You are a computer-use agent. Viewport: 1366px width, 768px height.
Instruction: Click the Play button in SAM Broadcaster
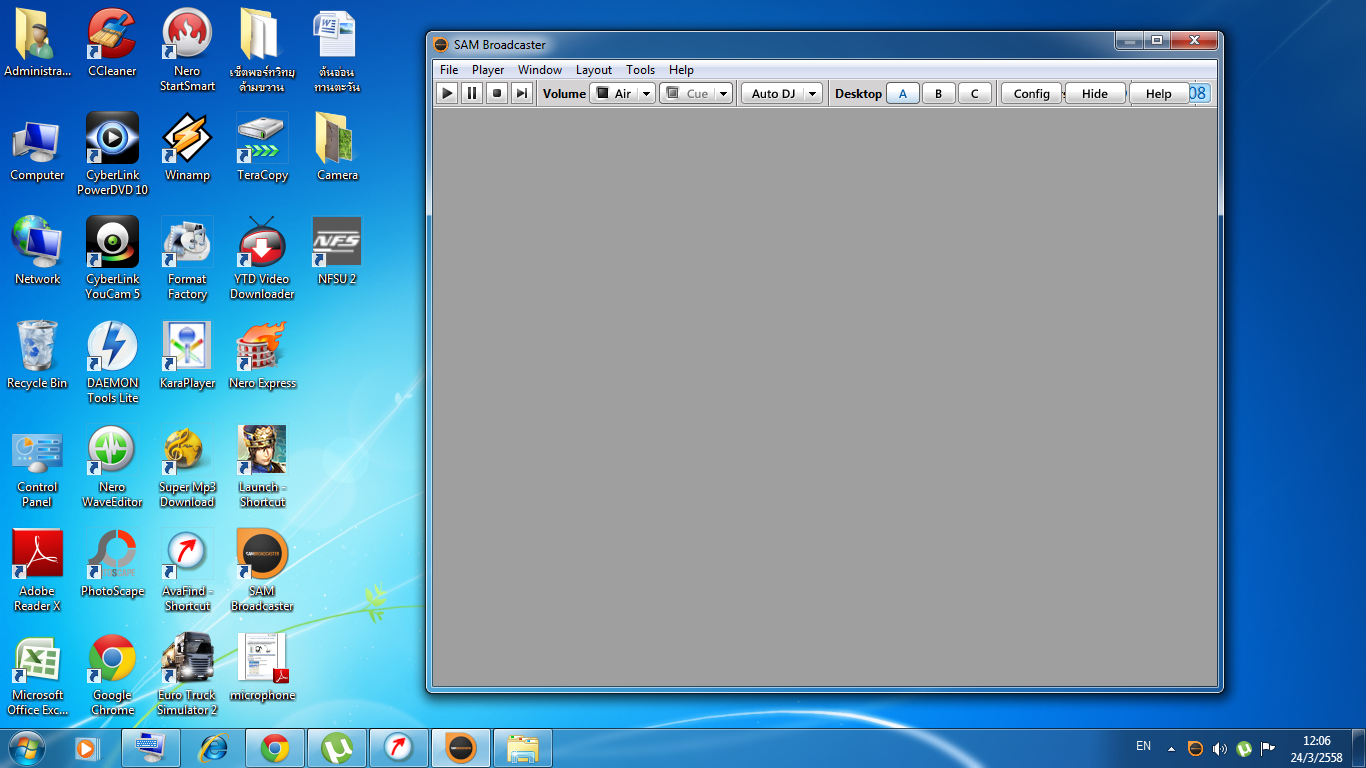pyautogui.click(x=447, y=93)
